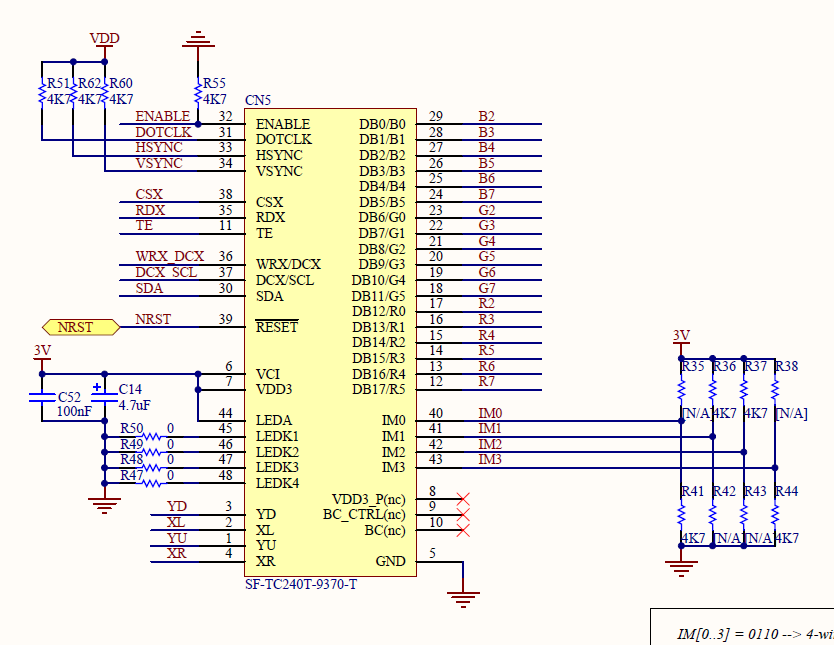Click the VDD3 pin name at pin 7
Viewport: 834px width, 645px height.
click(x=274, y=390)
